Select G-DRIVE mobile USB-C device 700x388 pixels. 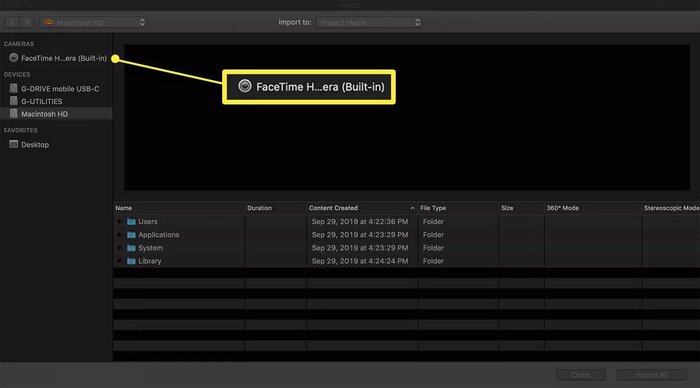(57, 89)
